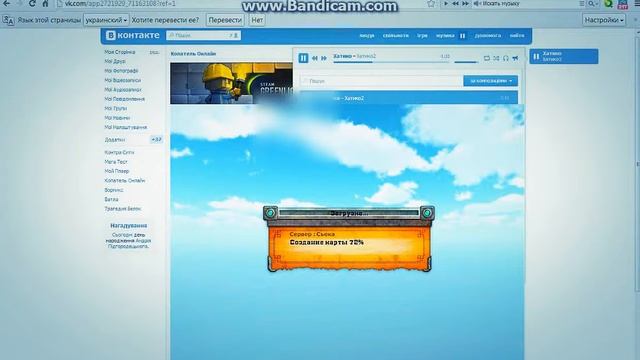Viewport: 640px width, 360px height.
Task: Adjust the audio player volume slider
Action: pos(466,62)
